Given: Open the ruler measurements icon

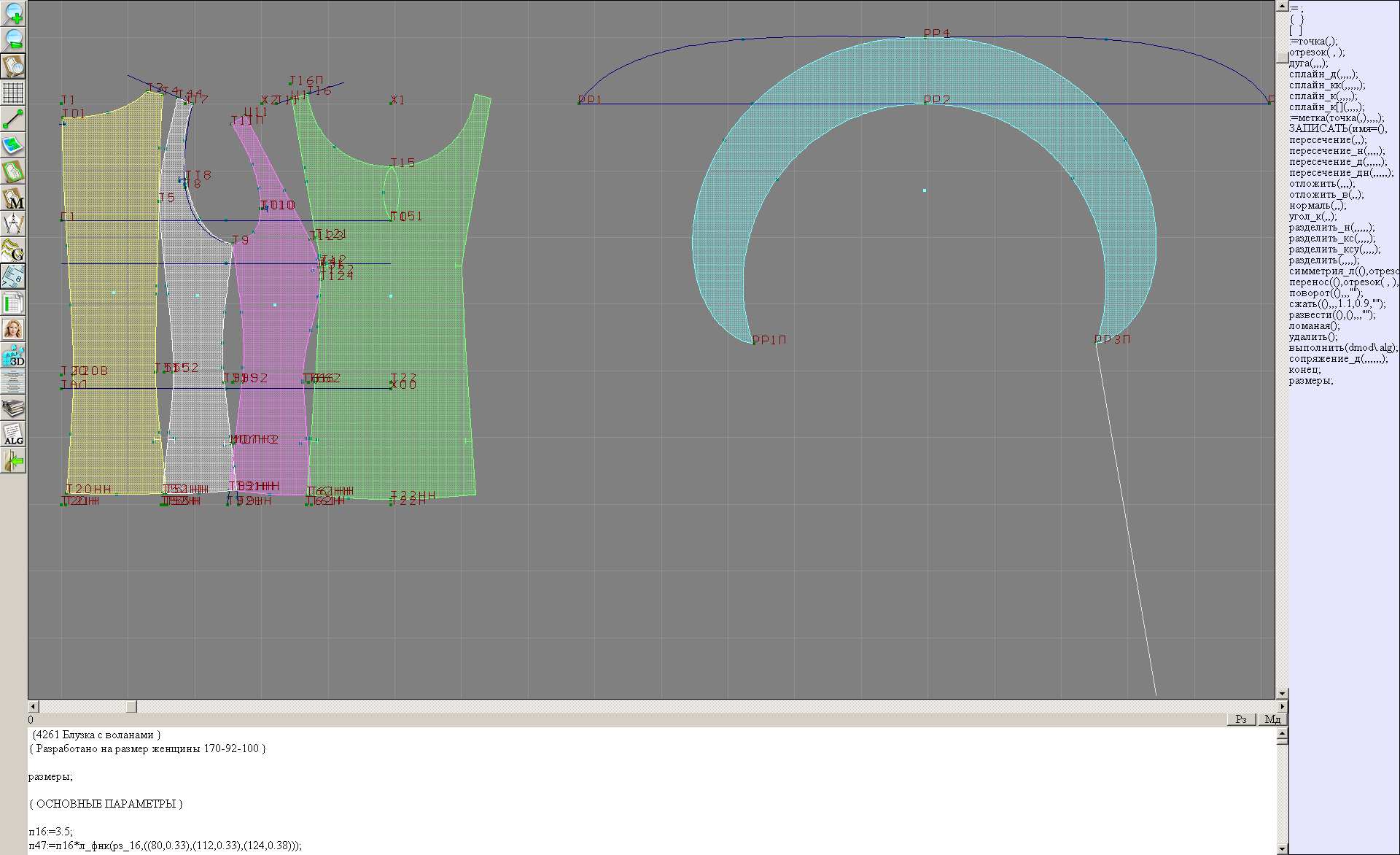Looking at the screenshot, I should (13, 276).
